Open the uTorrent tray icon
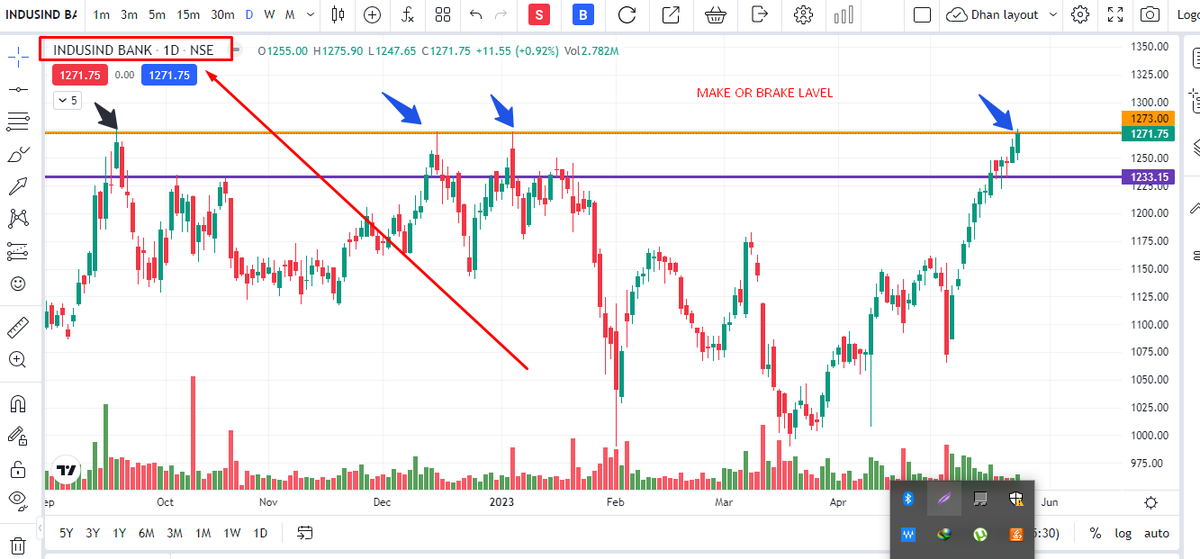This screenshot has height=559, width=1200. [980, 535]
